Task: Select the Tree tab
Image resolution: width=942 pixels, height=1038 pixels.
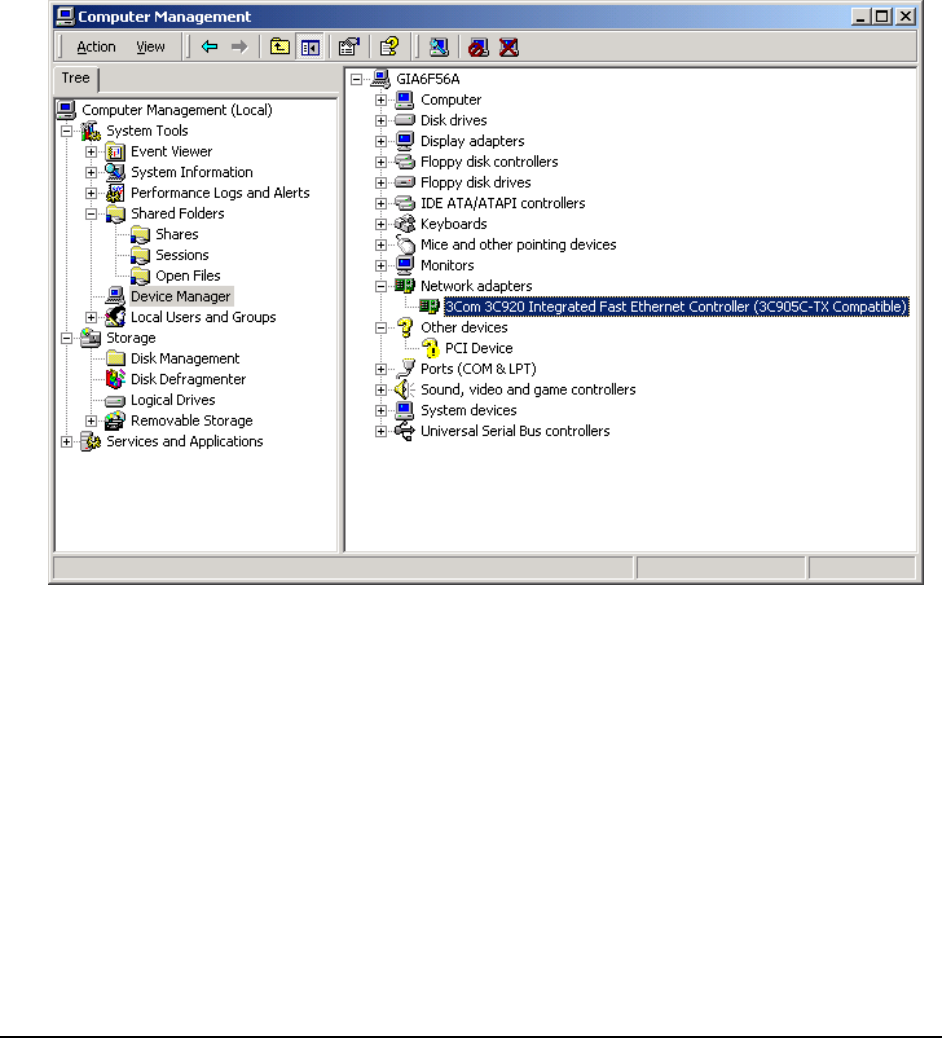Action: coord(75,78)
